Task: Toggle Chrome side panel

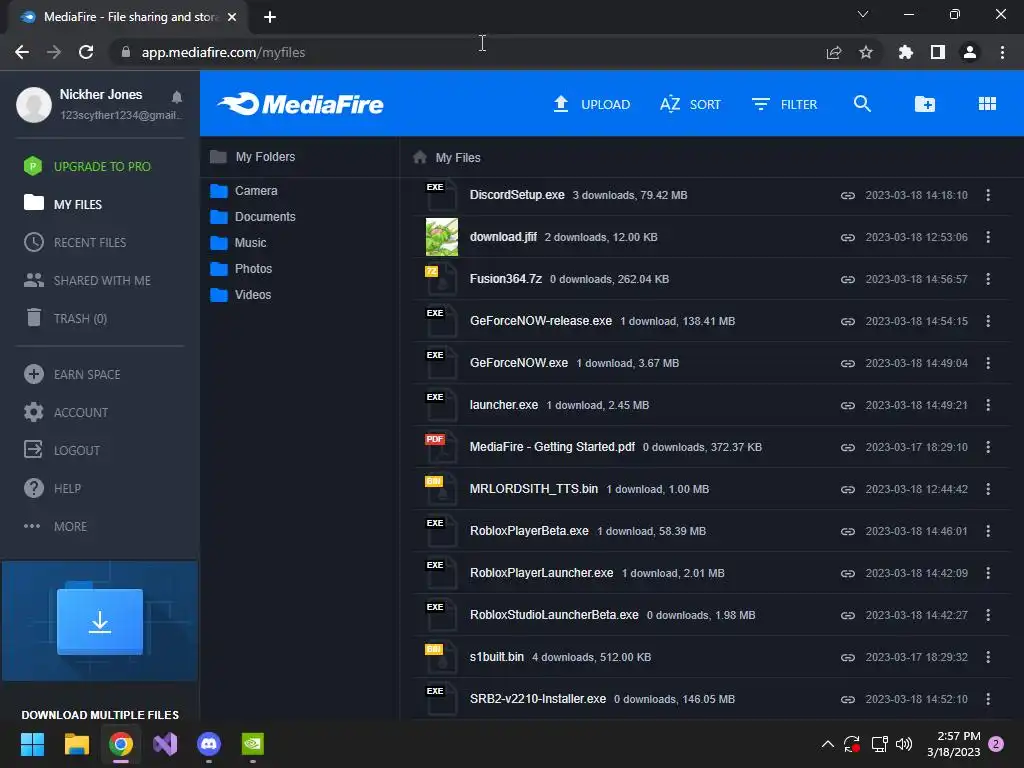Action: click(937, 52)
